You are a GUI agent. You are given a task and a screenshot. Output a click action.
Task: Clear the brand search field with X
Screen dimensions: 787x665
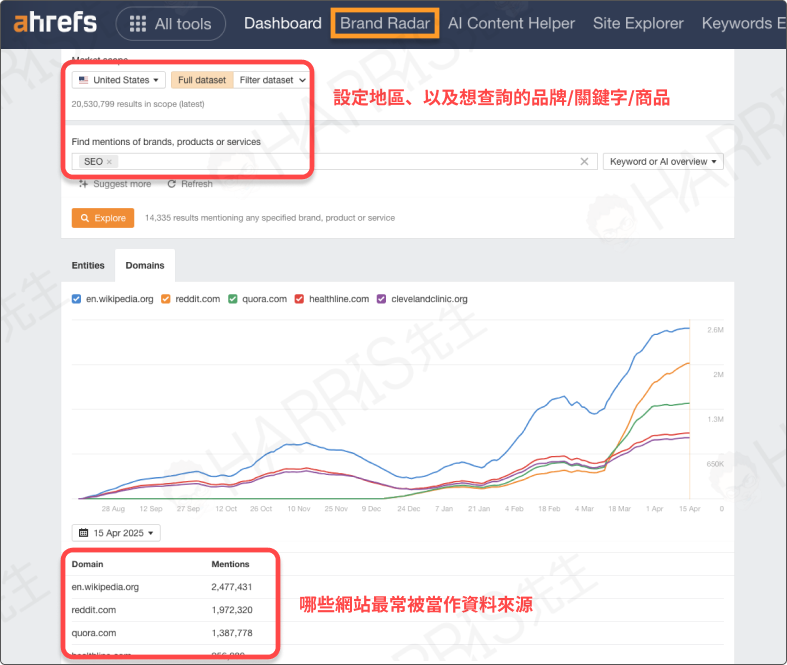584,162
